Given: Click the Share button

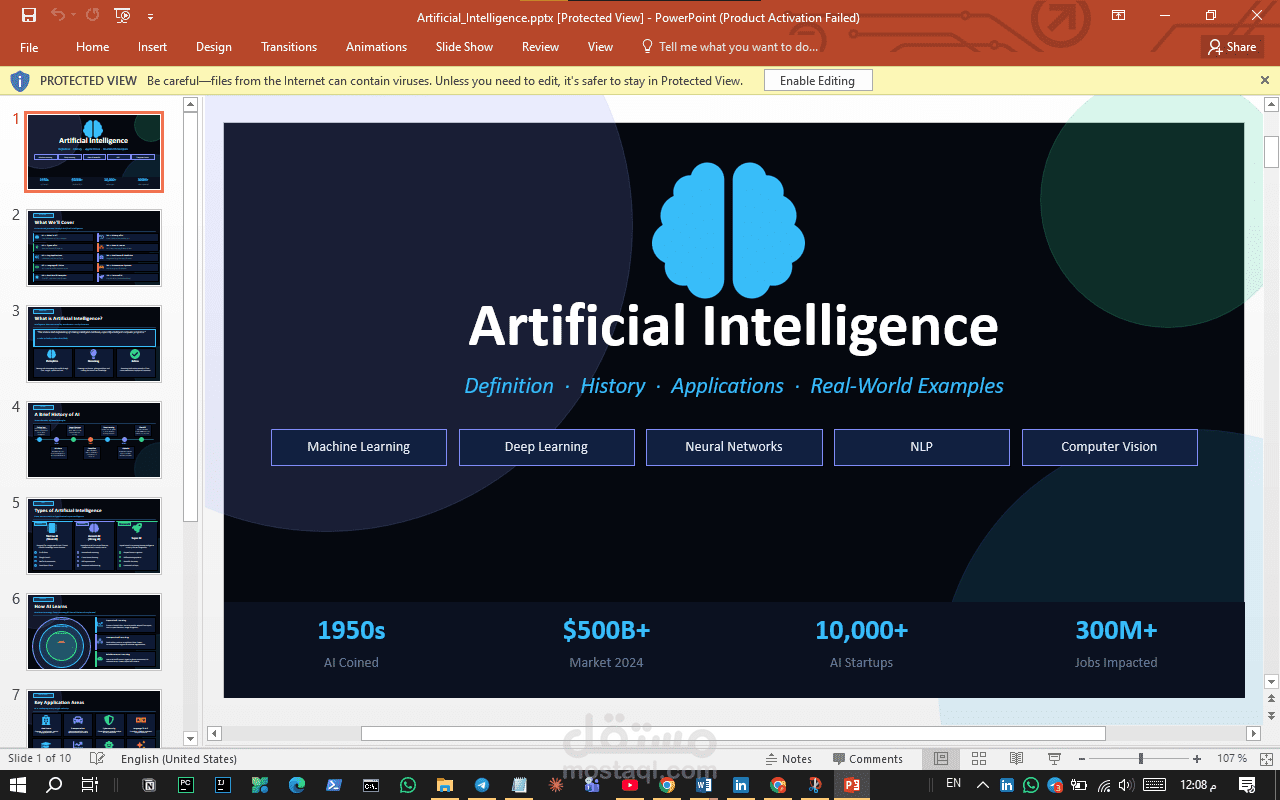Looking at the screenshot, I should pos(1231,47).
